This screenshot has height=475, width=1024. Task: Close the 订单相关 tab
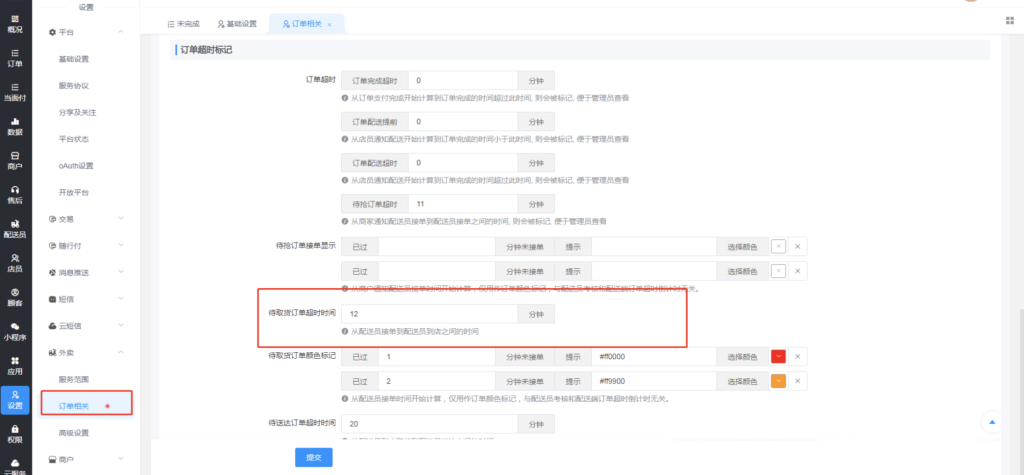click(329, 23)
